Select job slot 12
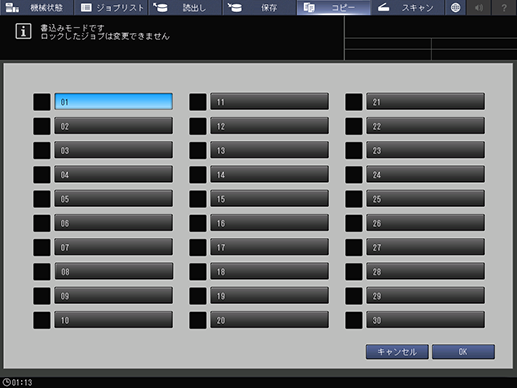 (x=269, y=126)
